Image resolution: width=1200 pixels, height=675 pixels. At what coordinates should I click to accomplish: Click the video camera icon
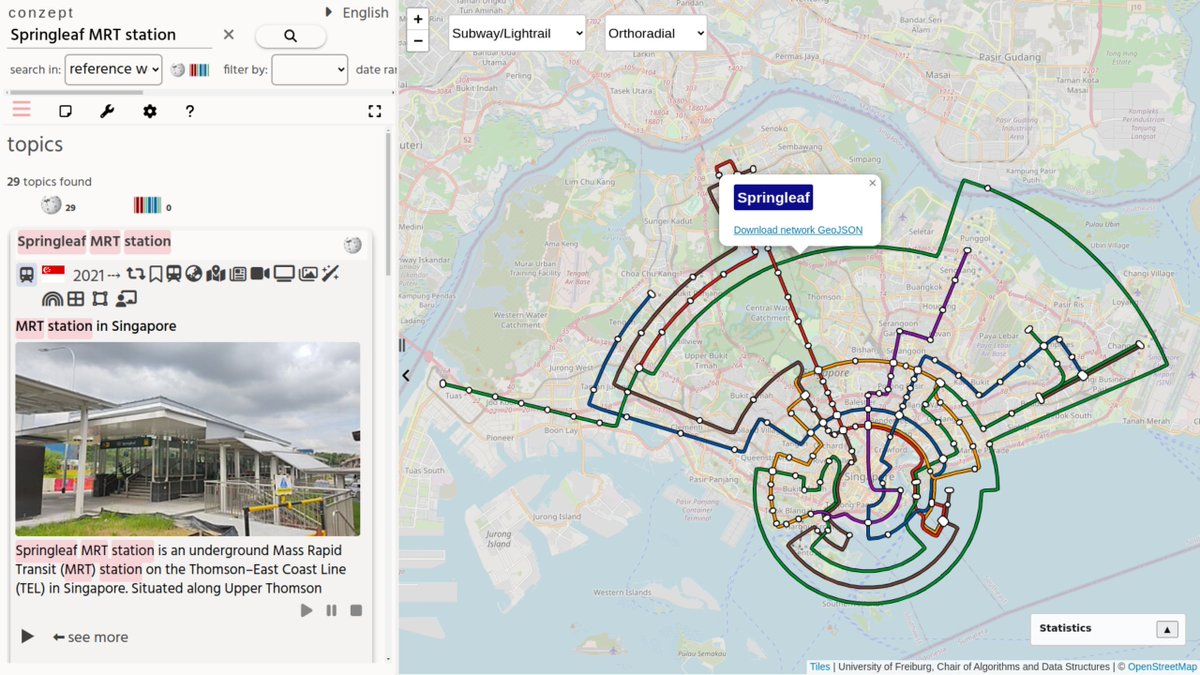pos(260,274)
